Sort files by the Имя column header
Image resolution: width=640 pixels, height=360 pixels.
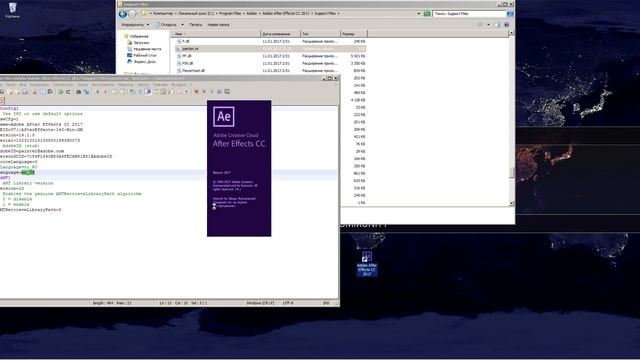215,34
